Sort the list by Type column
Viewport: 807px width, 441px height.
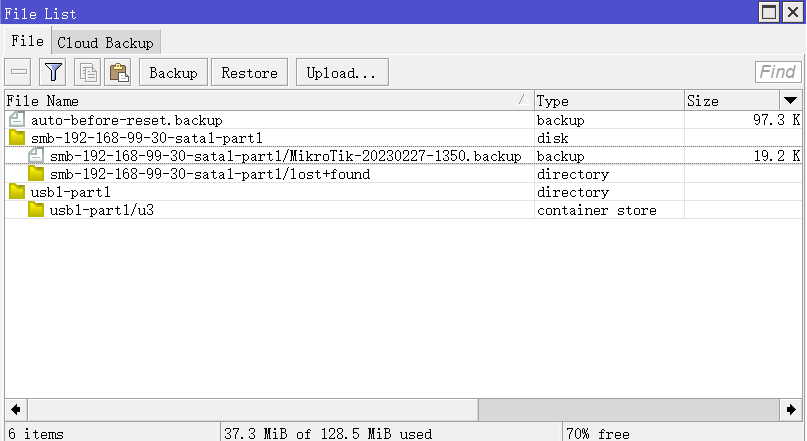pyautogui.click(x=607, y=101)
